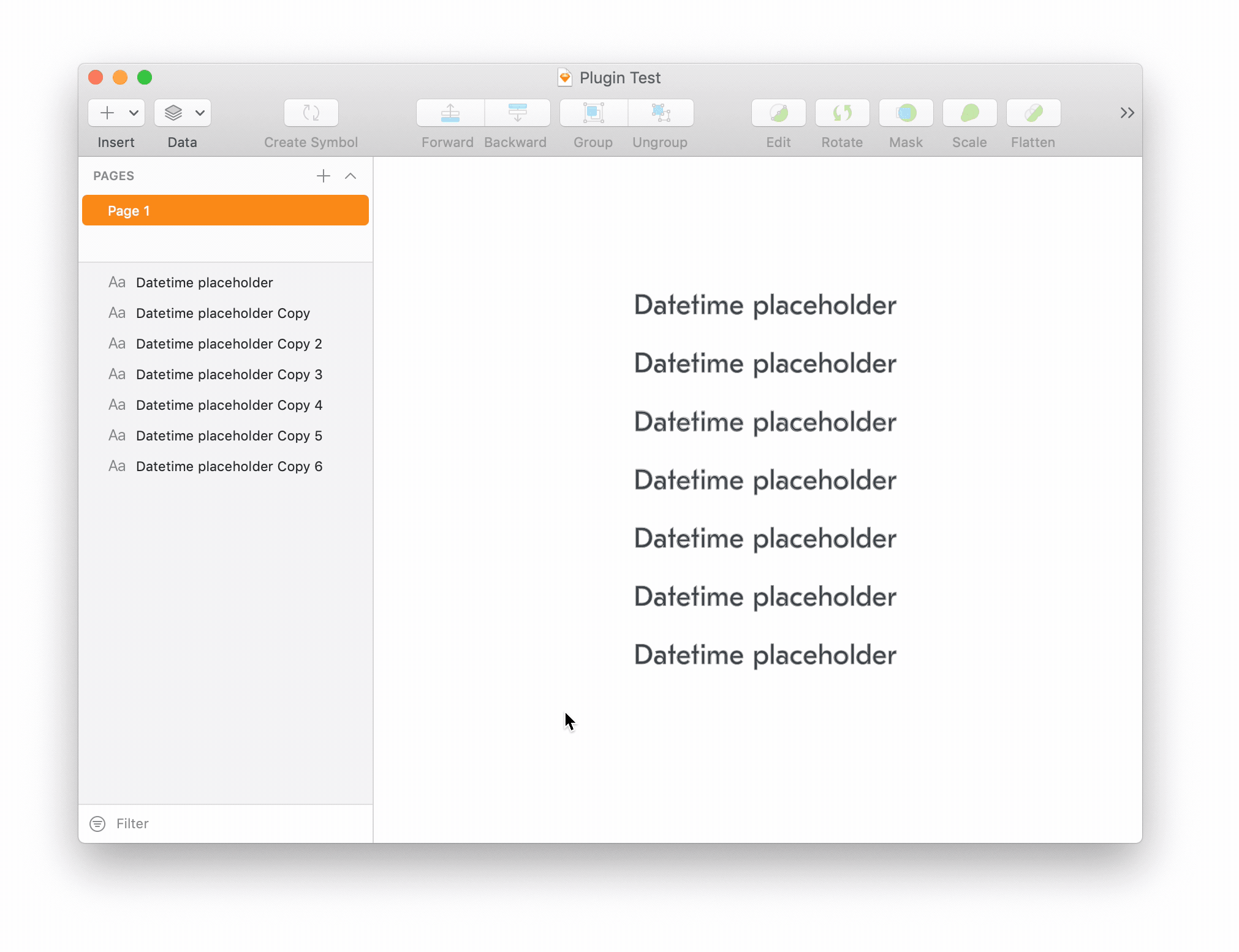The height and width of the screenshot is (952, 1239).
Task: Select Datetime placeholder Copy 6 layer
Action: click(229, 466)
